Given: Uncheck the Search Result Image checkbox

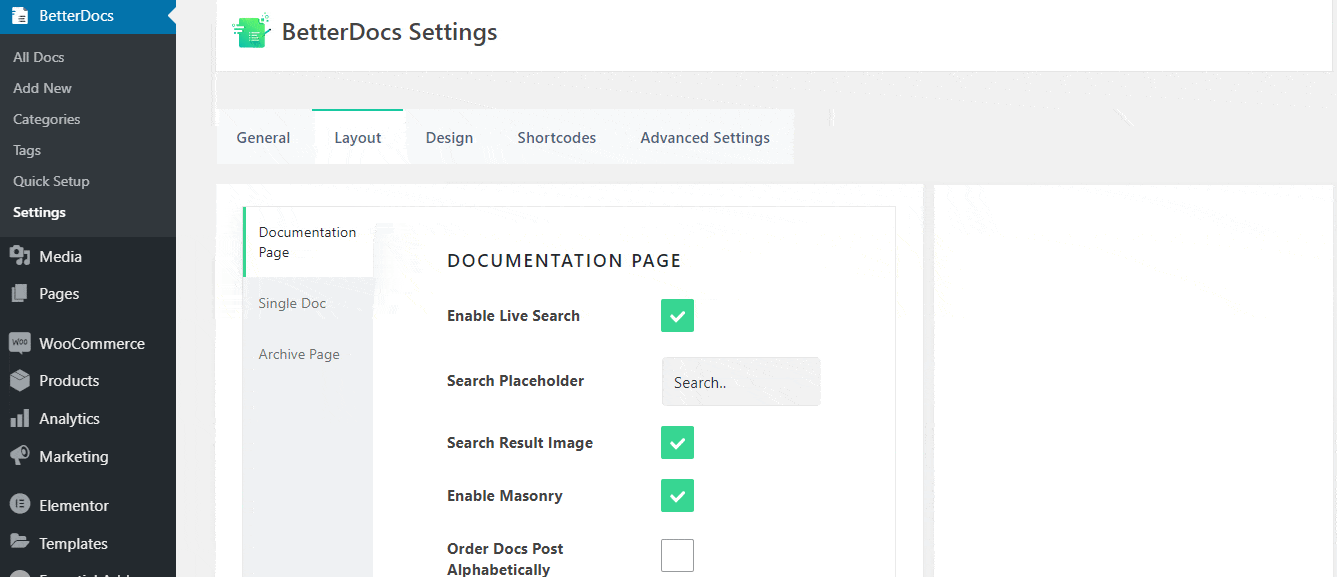Looking at the screenshot, I should click(x=677, y=443).
